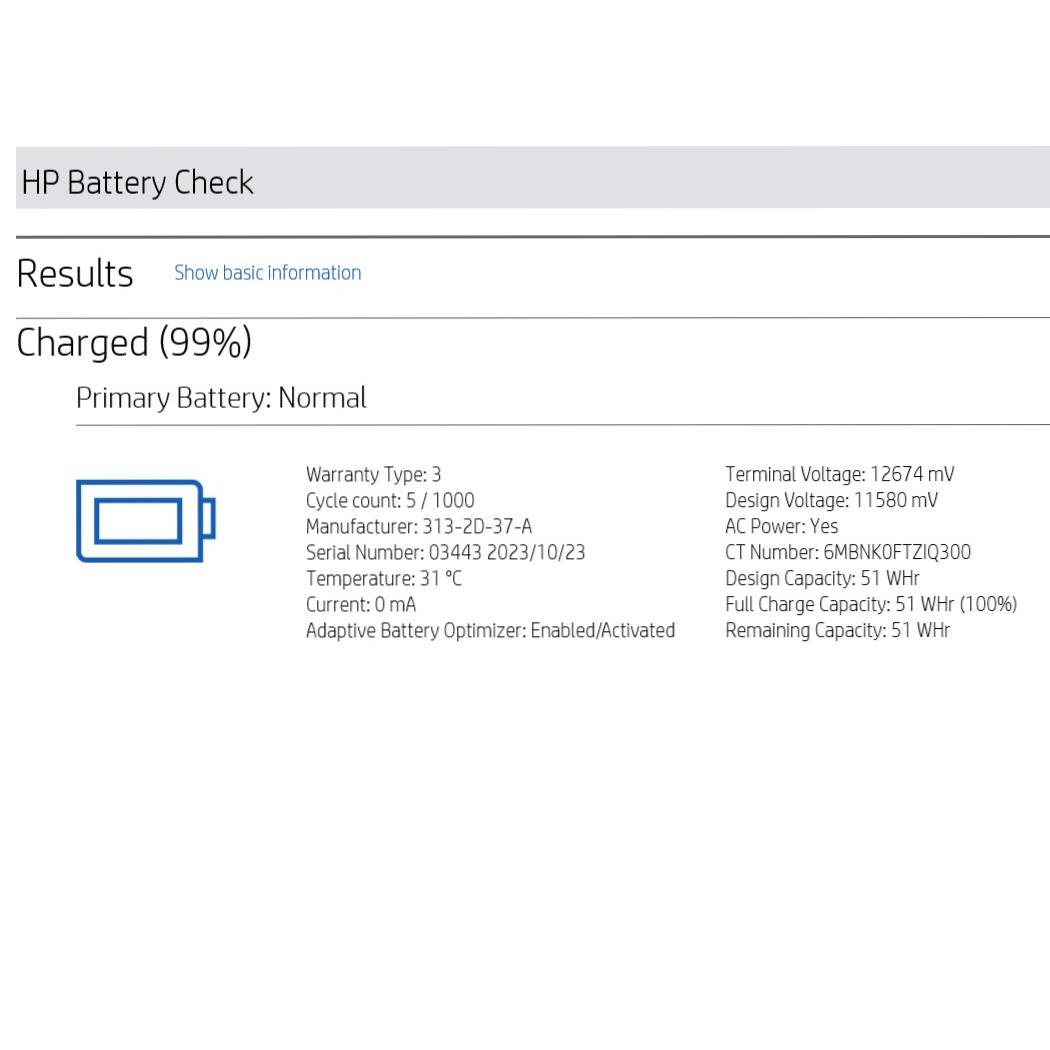The height and width of the screenshot is (1050, 1050).
Task: Click the blue battery icon
Action: pos(146,521)
